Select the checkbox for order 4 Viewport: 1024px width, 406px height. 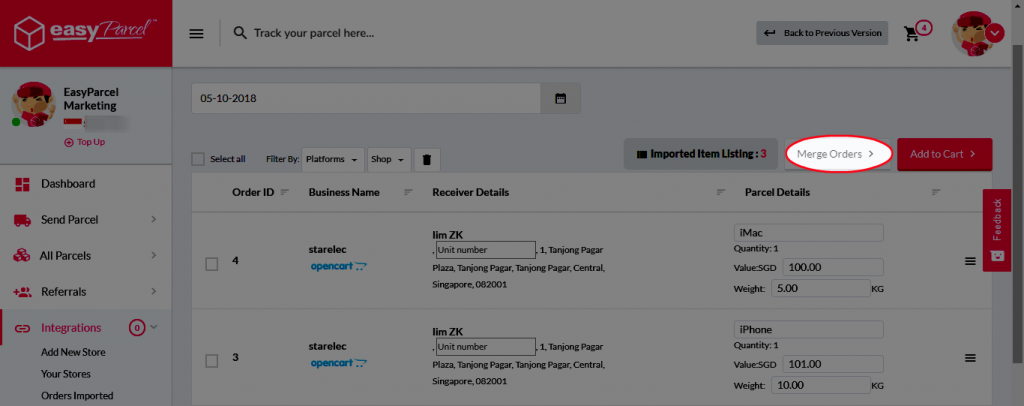[212, 264]
